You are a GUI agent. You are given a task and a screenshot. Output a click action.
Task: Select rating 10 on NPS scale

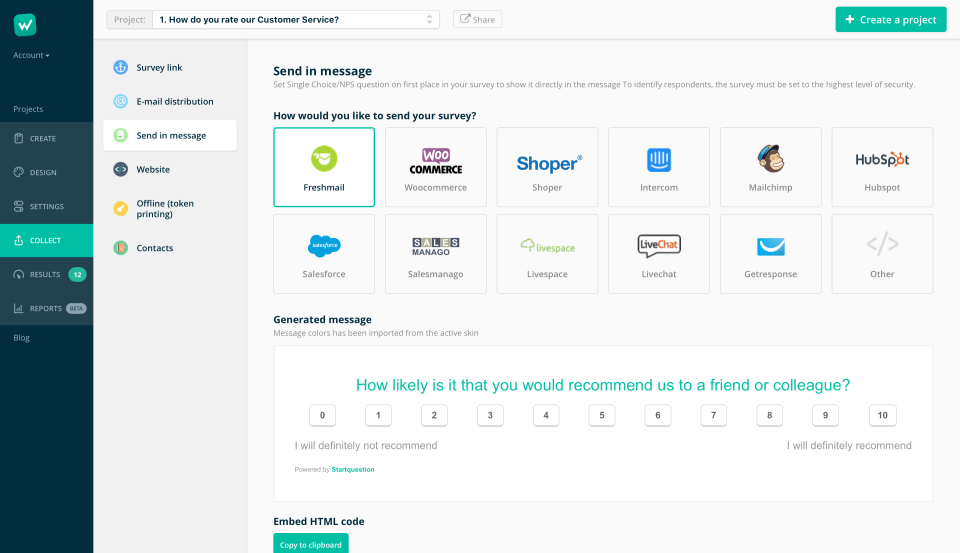click(x=882, y=415)
